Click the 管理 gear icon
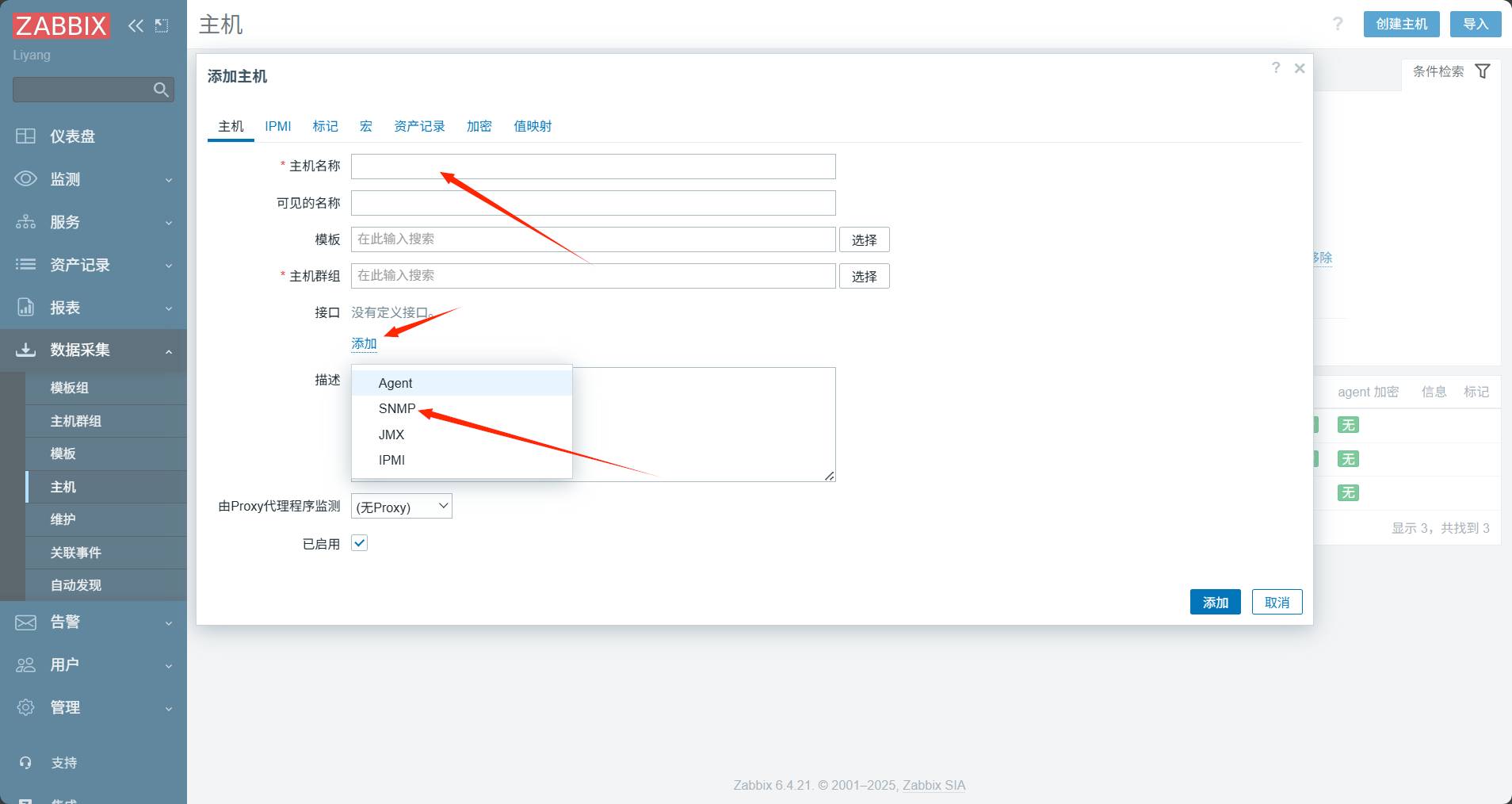This screenshot has height=804, width=1512. click(x=25, y=707)
